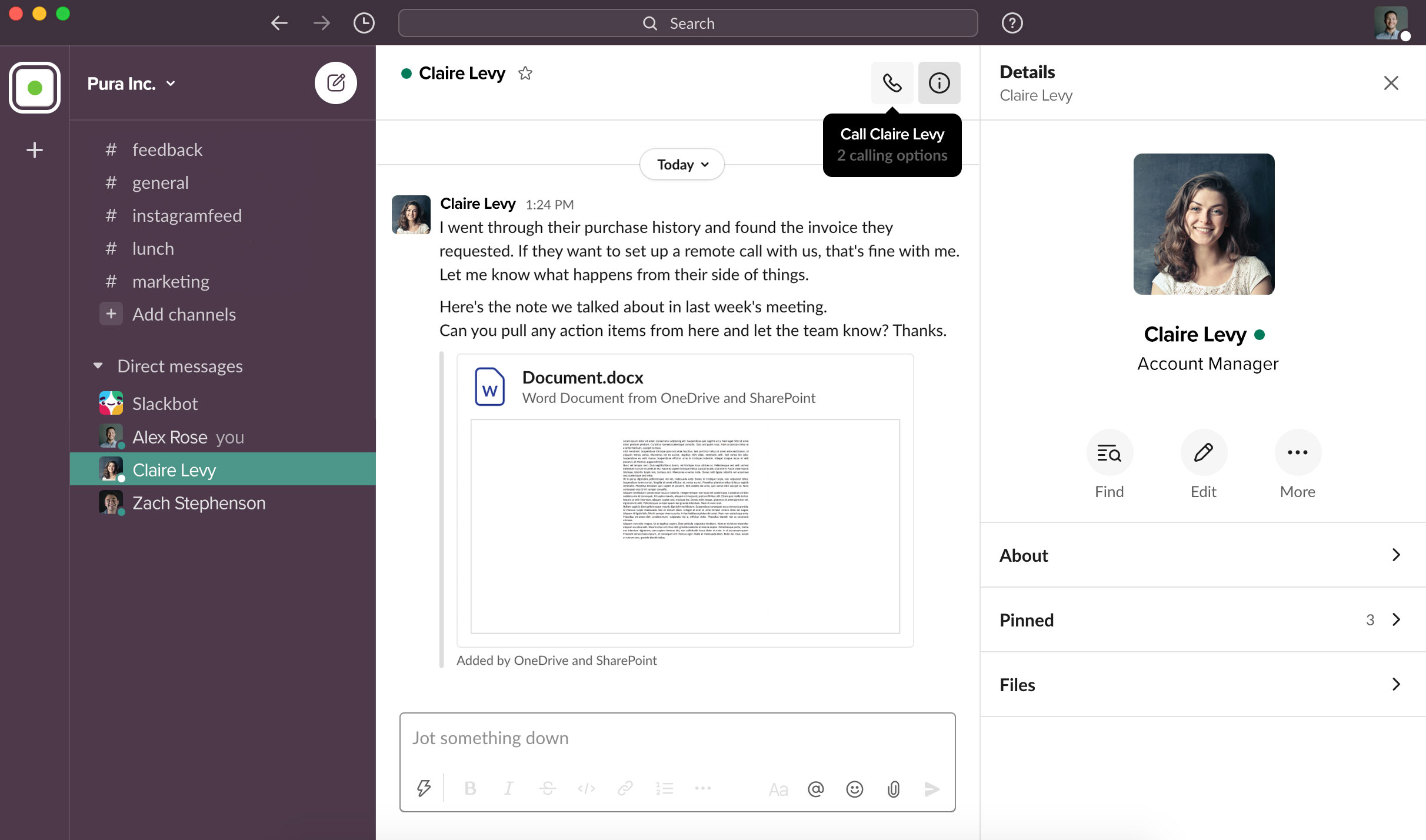1426x840 pixels.
Task: Attach a file with the paperclip icon
Action: coord(893,789)
